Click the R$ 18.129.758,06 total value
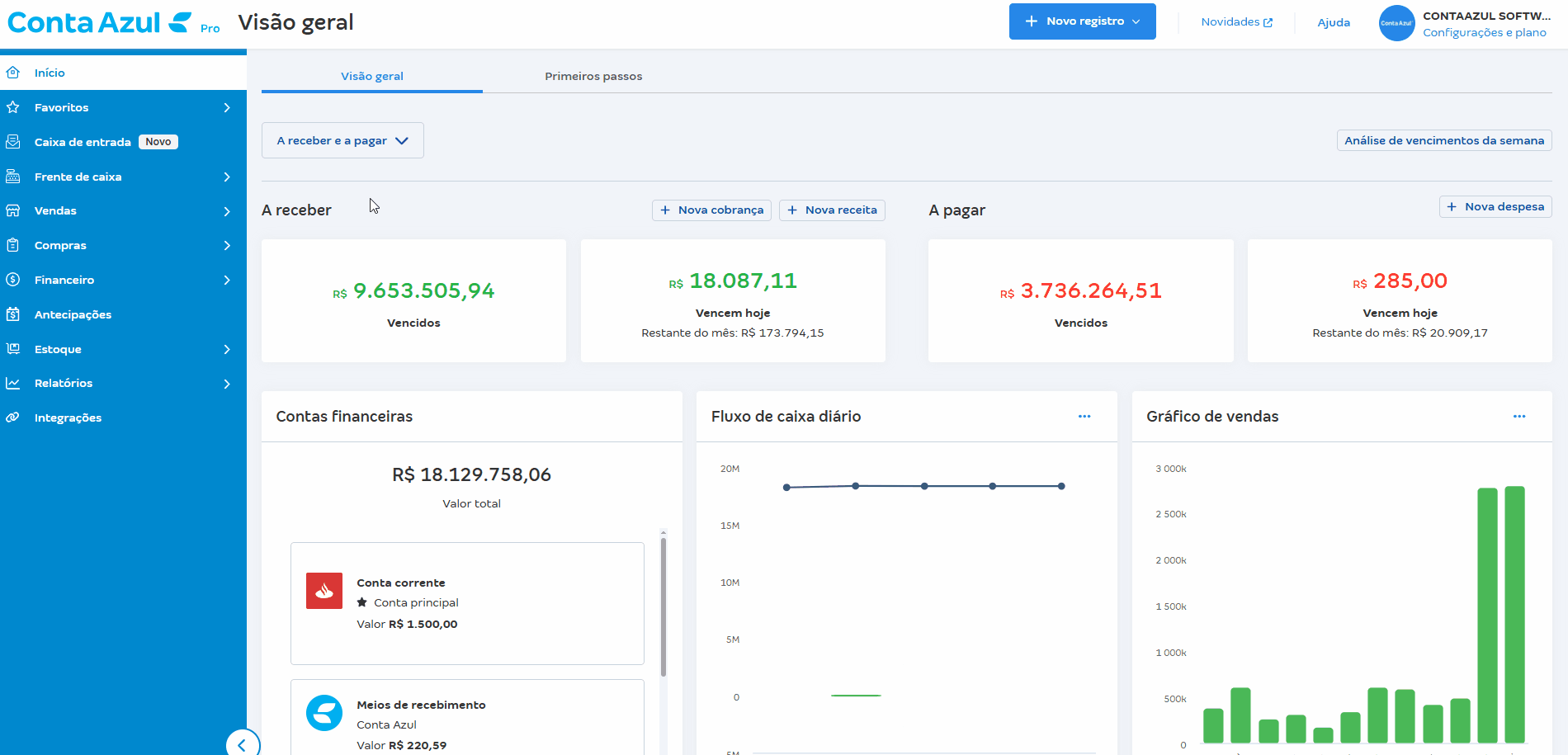The image size is (1568, 755). (471, 474)
